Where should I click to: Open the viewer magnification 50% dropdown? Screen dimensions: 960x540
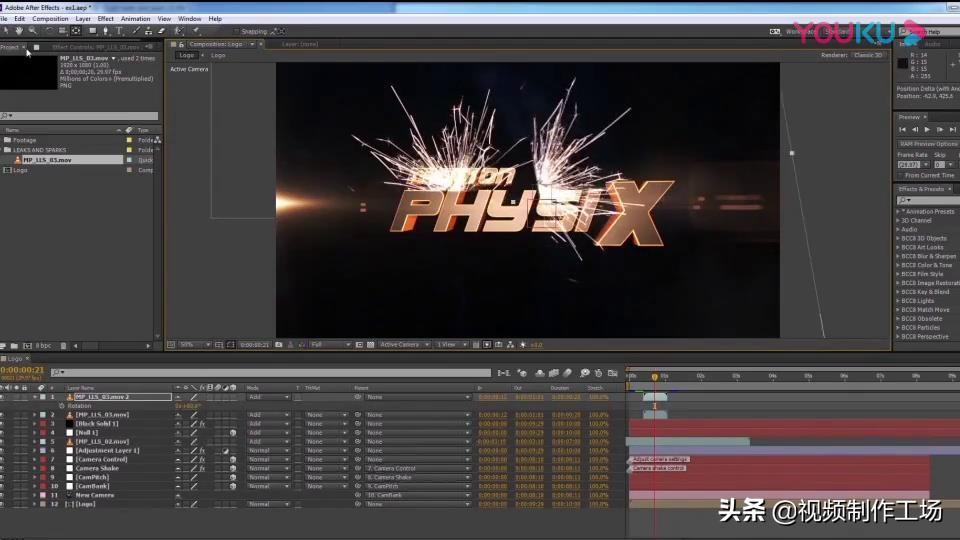tap(195, 345)
